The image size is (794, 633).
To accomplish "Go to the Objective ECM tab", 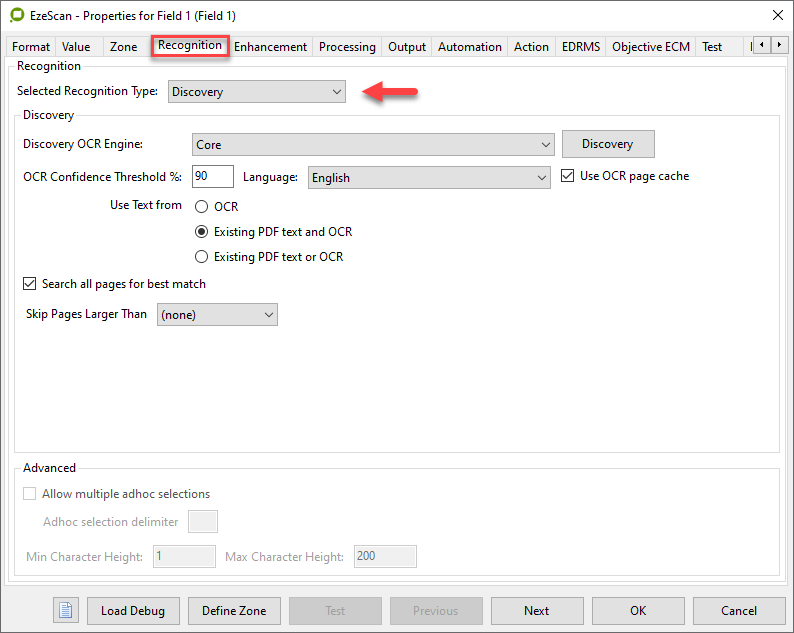I will [x=651, y=47].
